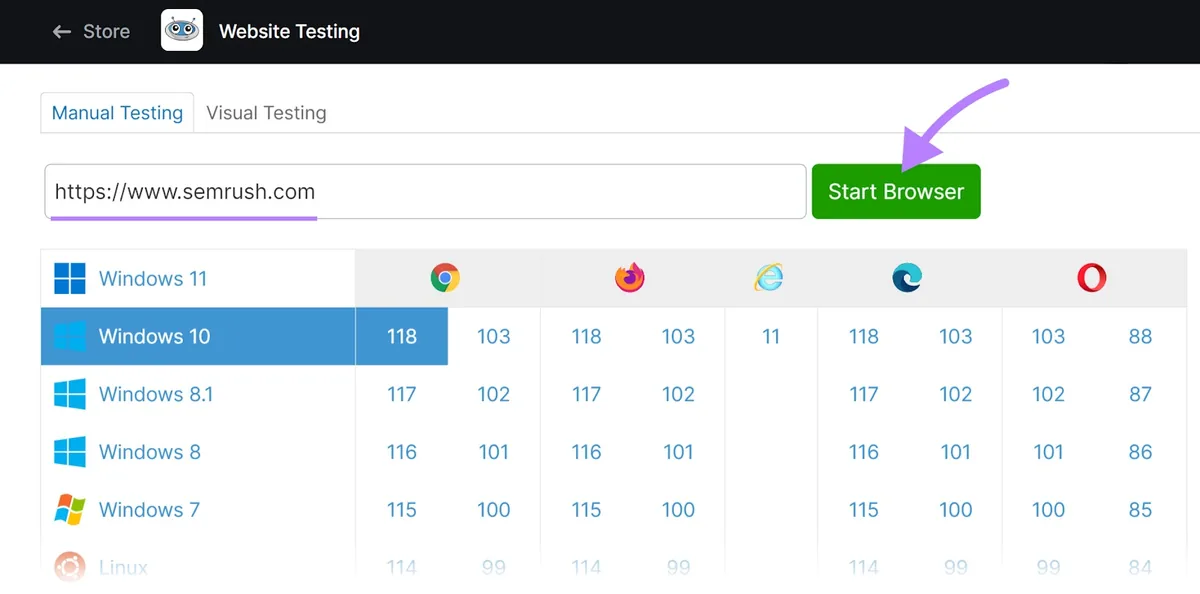Choose Chrome 118 on Windows 10
Viewport: 1200px width, 594px height.
[402, 336]
